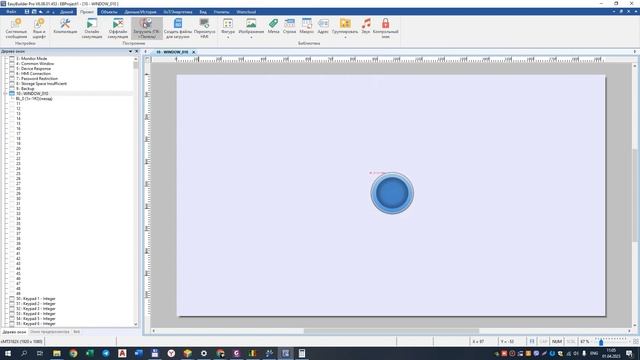Screen dimensions: 640x360
Task: Select 50: Keypad 1 - Integer in tree
Action: pos(36,299)
